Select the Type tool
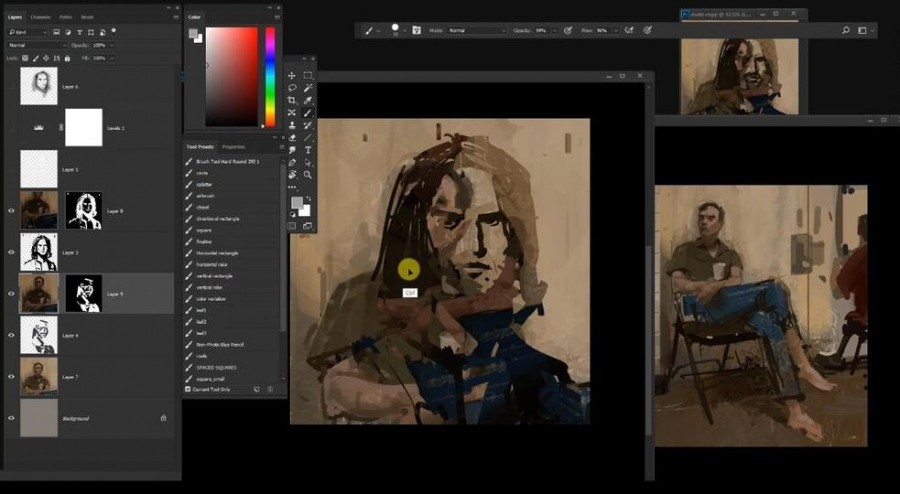 point(308,150)
